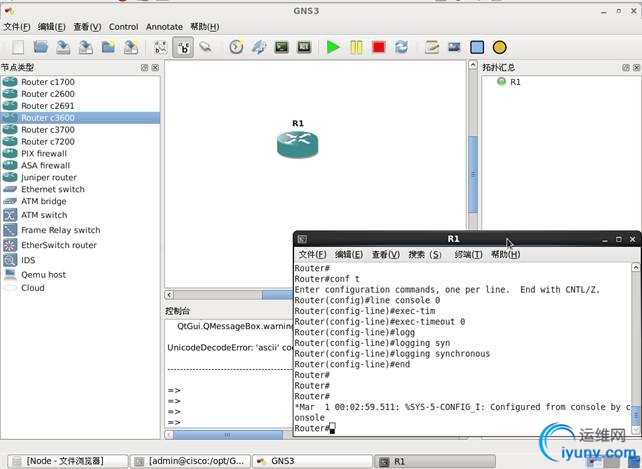
Task: Select R1 router on the canvas
Action: pos(297,144)
